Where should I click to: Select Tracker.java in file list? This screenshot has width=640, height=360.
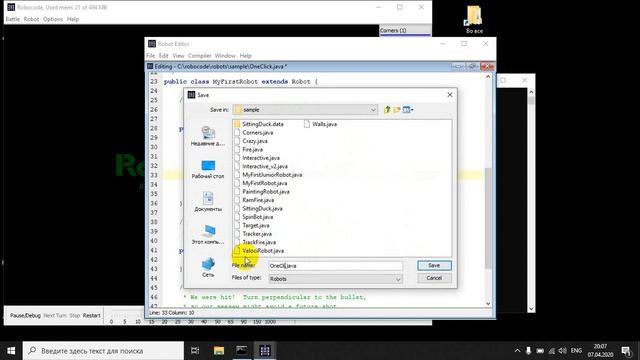[x=253, y=234]
